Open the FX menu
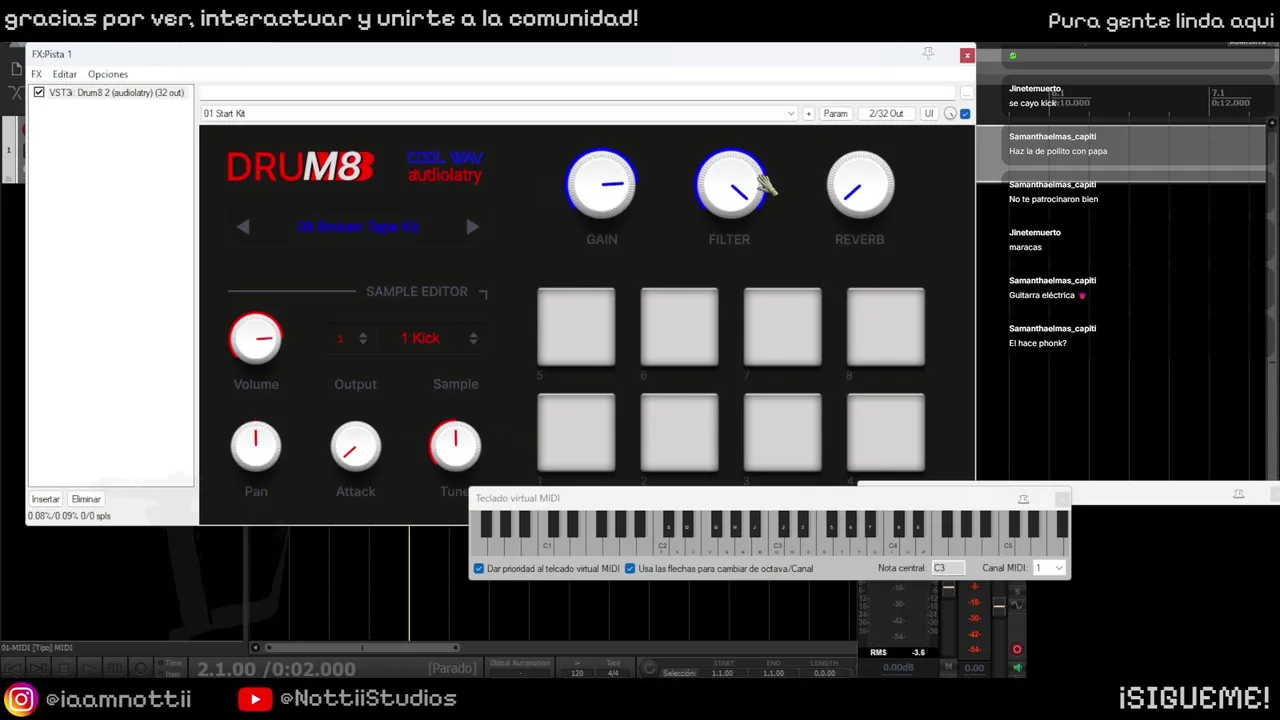Viewport: 1280px width, 720px height. coord(36,74)
